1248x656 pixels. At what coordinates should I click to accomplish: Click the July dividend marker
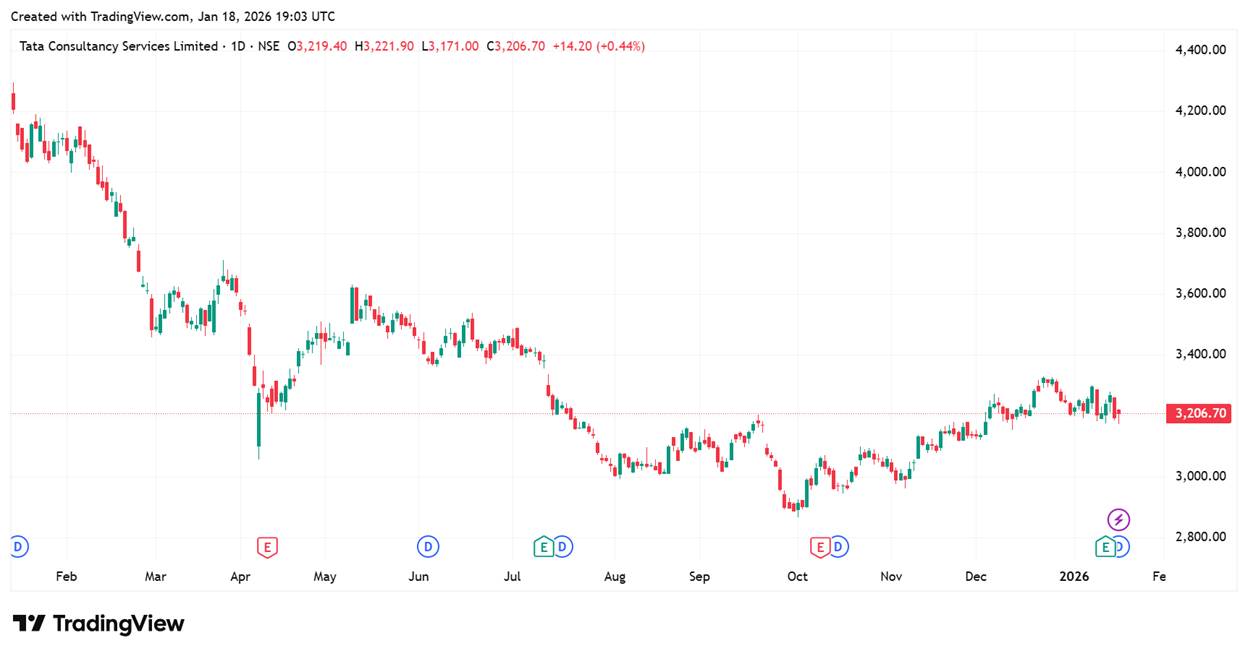(563, 546)
